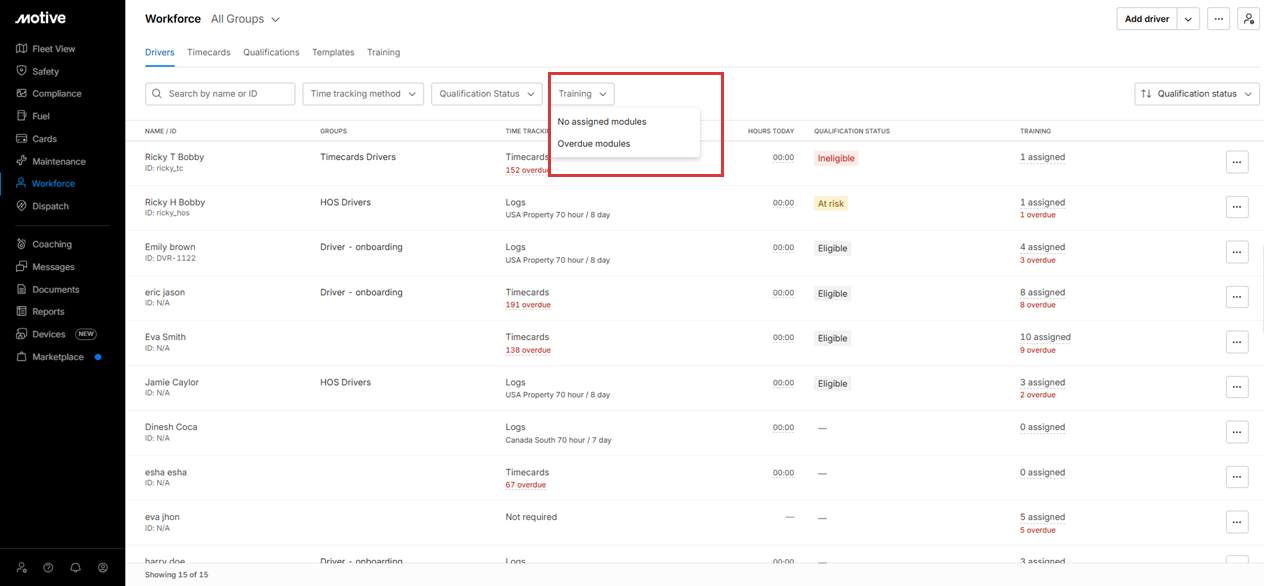This screenshot has width=1264, height=586.
Task: Open the All Groups selector
Action: click(x=245, y=19)
